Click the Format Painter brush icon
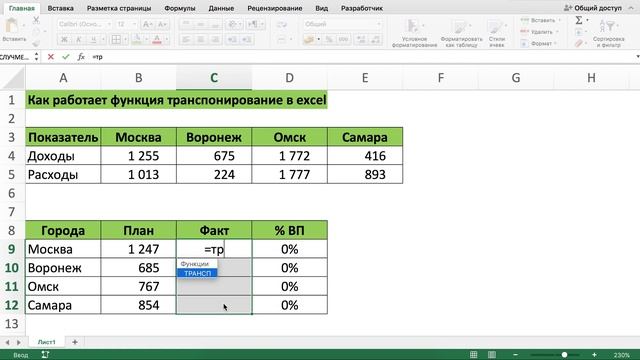This screenshot has height=360, width=640. pyautogui.click(x=36, y=44)
